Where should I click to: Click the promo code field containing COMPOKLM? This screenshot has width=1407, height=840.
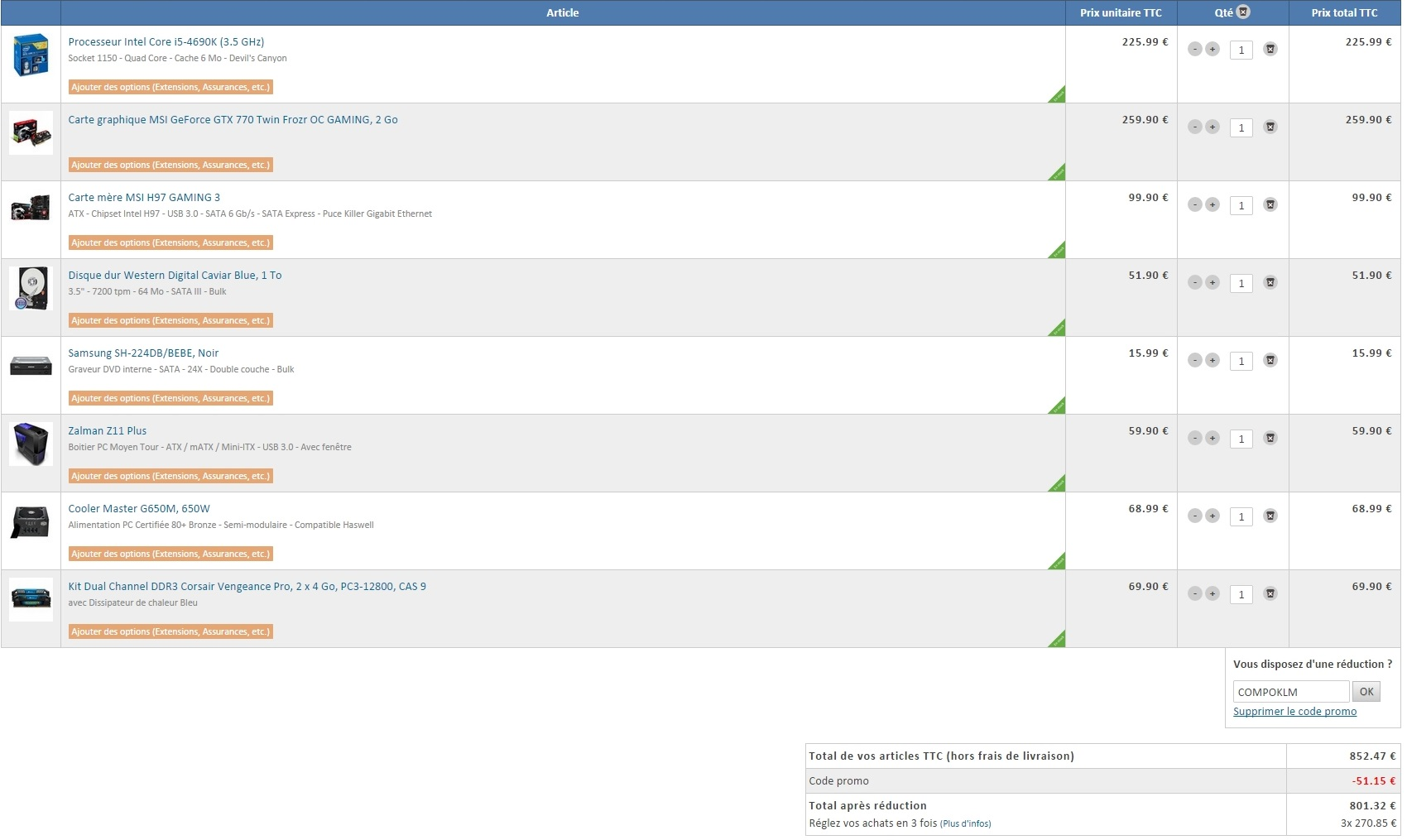tap(1291, 692)
